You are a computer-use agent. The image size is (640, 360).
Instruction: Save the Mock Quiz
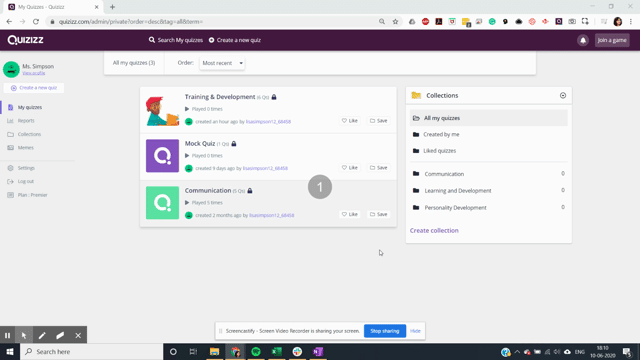pos(379,168)
